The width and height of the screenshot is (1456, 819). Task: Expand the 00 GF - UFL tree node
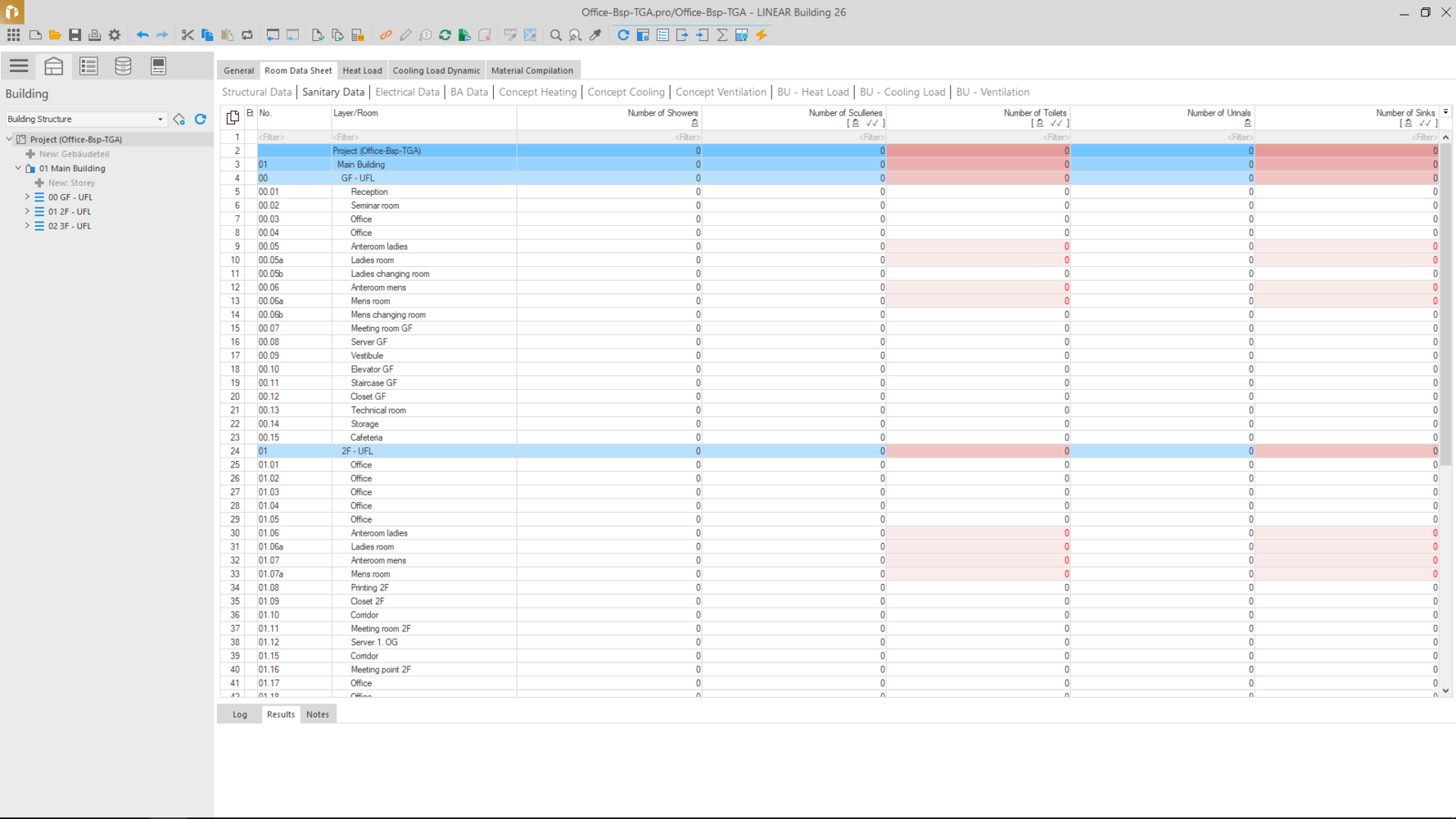tap(27, 197)
